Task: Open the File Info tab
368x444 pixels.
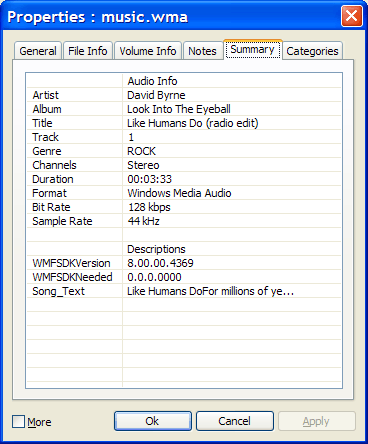Action: 88,51
